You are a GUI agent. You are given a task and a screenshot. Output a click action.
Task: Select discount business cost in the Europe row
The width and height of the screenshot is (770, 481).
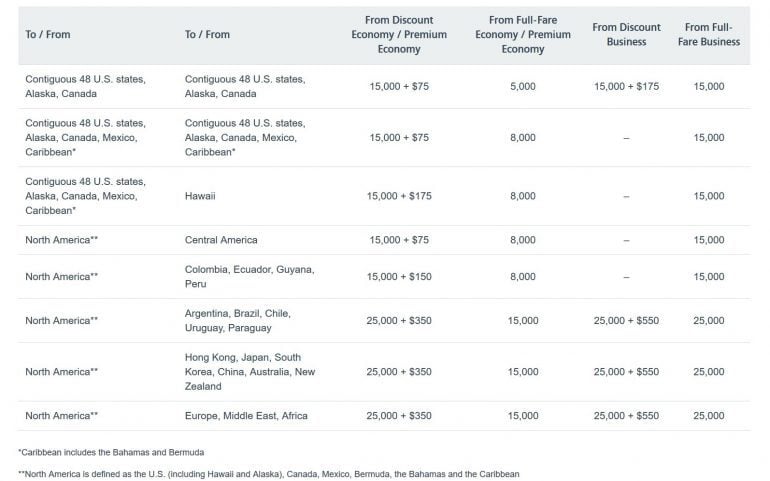pos(626,415)
